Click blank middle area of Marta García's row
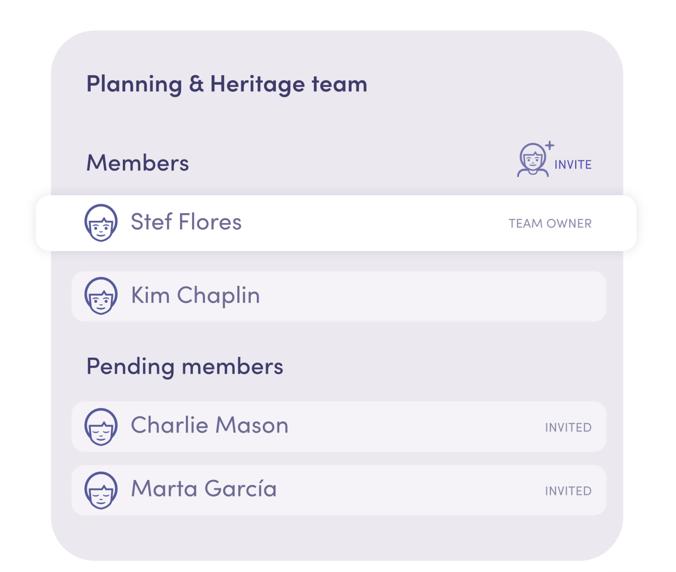Image resolution: width=676 pixels, height=572 pixels. pos(410,491)
